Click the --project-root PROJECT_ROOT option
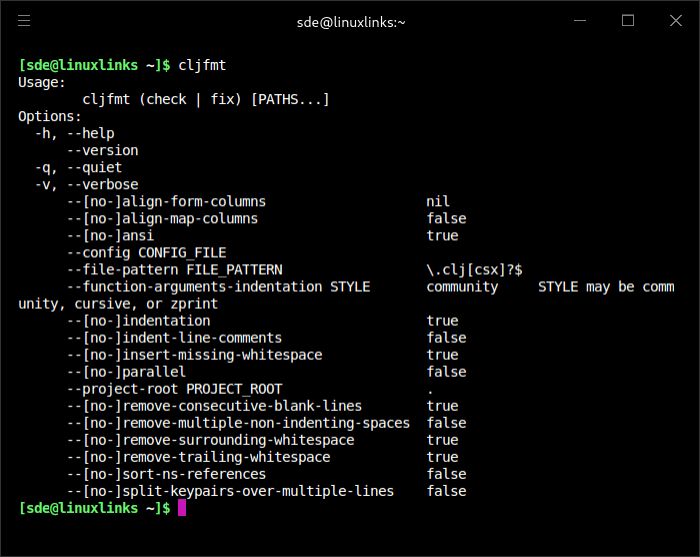This screenshot has width=700, height=557. click(174, 388)
